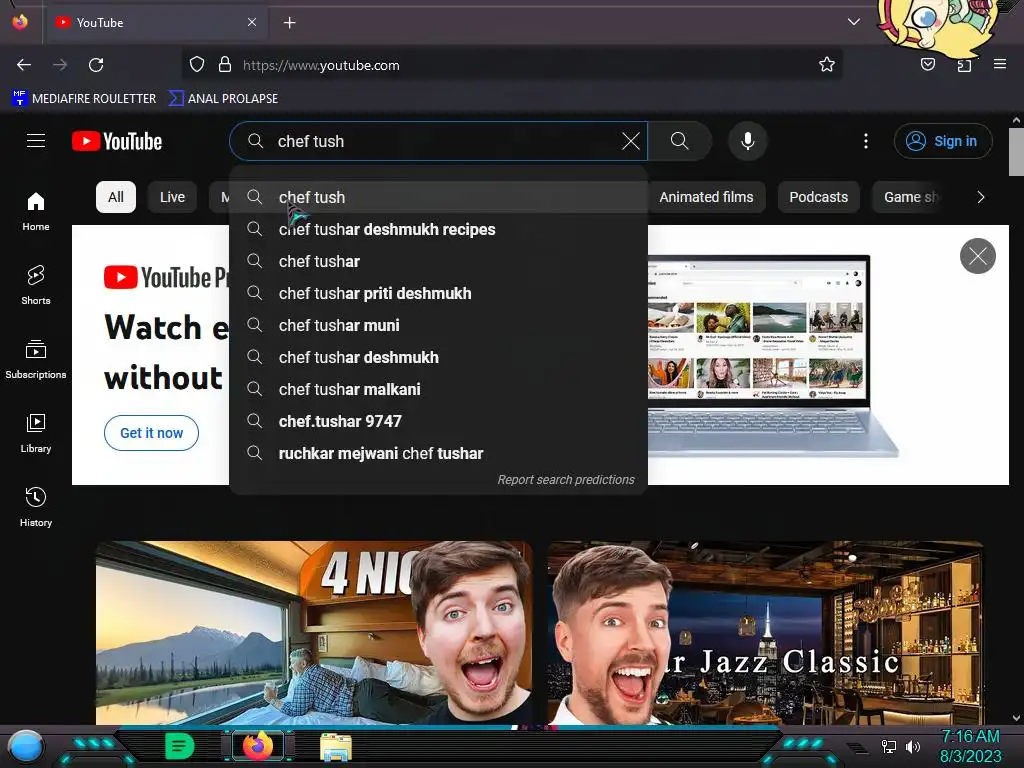Dismiss the YouTube Premium banner
The width and height of the screenshot is (1024, 768).
tap(978, 256)
